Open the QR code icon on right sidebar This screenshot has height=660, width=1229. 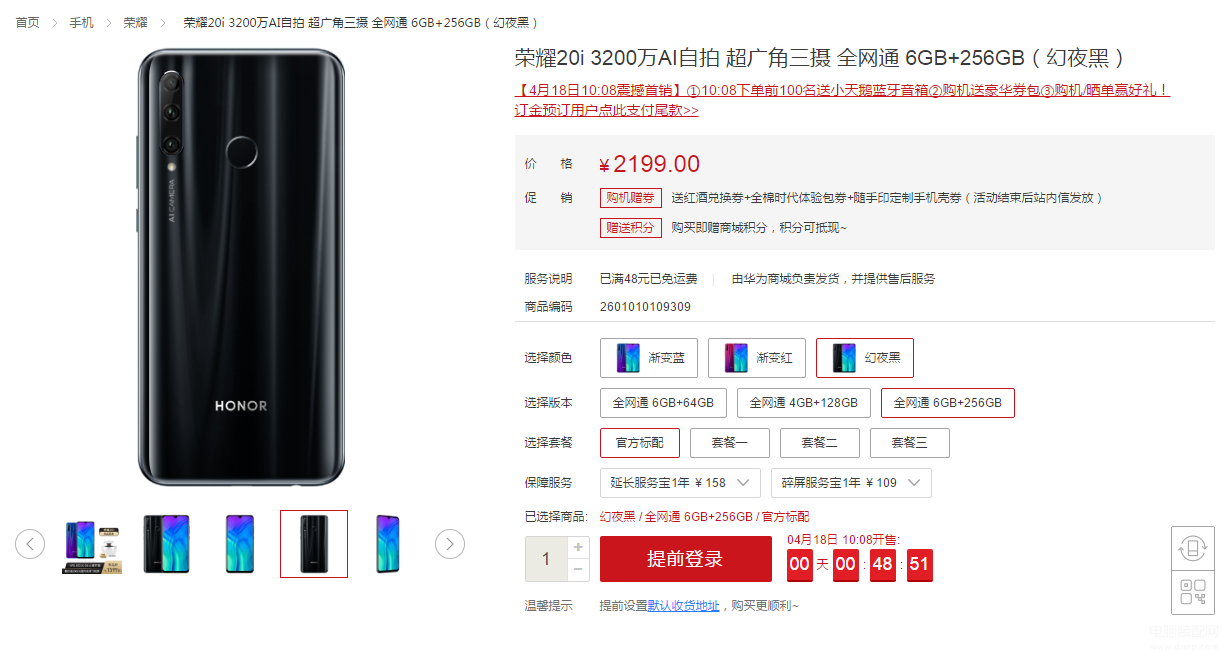(x=1193, y=591)
